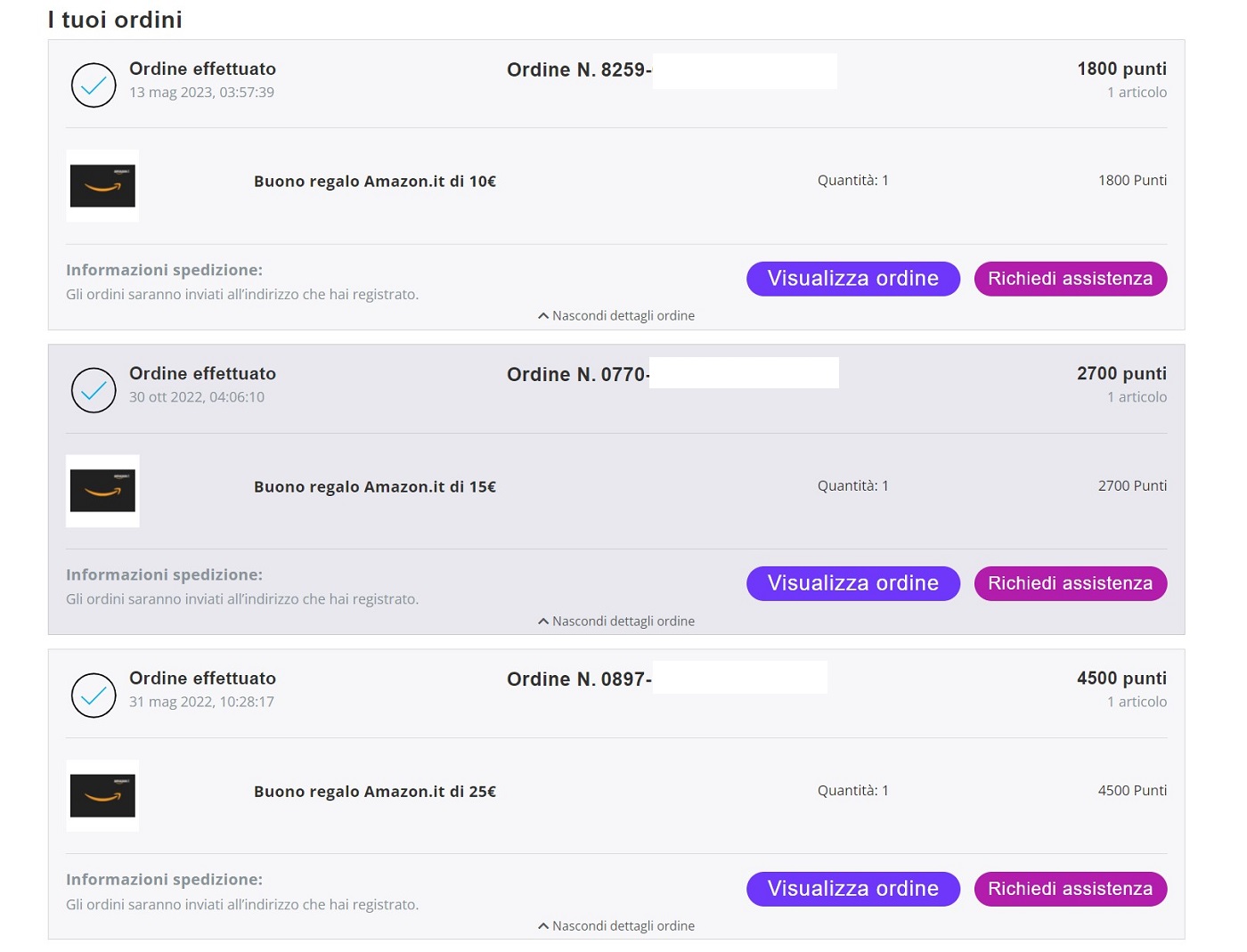Click Informazioni spedizione label of order 0770

pyautogui.click(x=164, y=574)
